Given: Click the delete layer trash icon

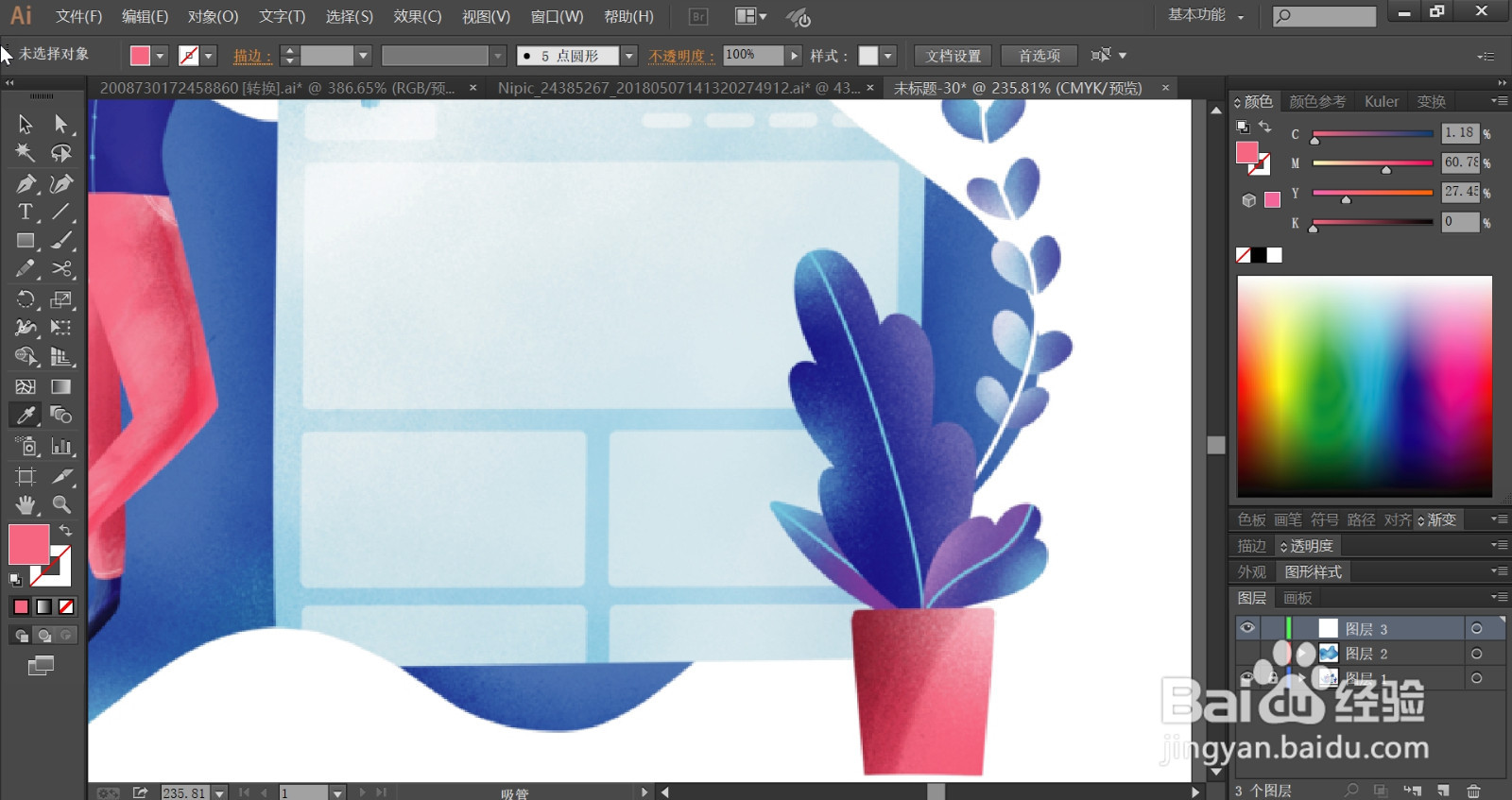Looking at the screenshot, I should [x=1473, y=791].
